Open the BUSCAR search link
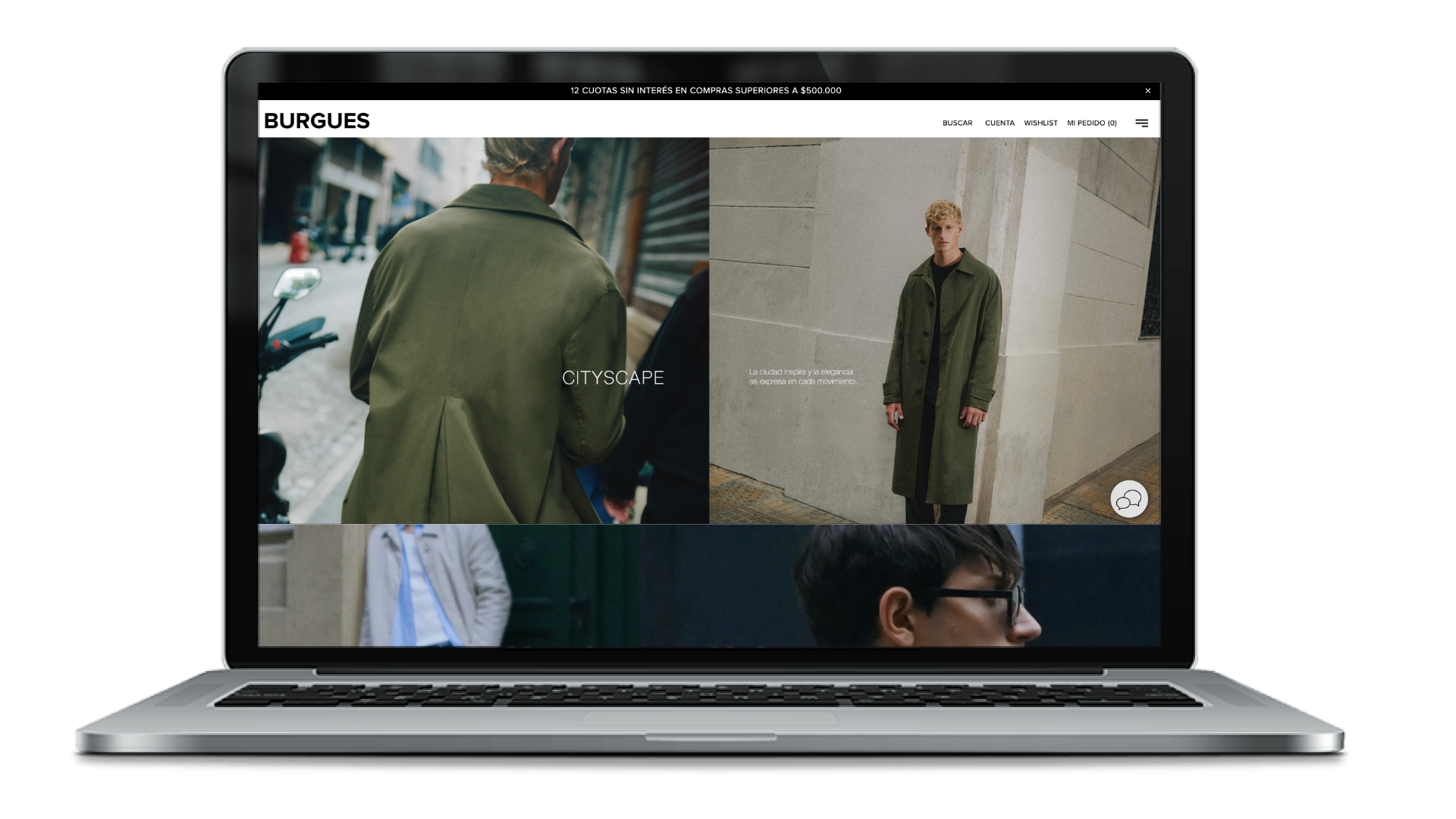The width and height of the screenshot is (1456, 819). [x=957, y=123]
